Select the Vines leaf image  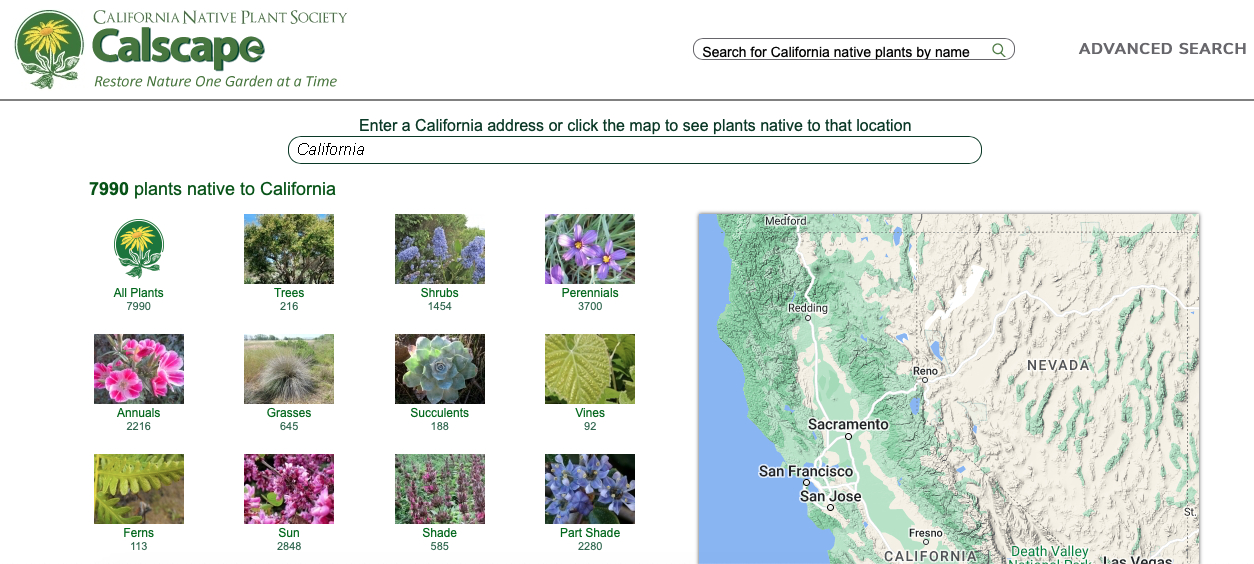click(x=590, y=369)
